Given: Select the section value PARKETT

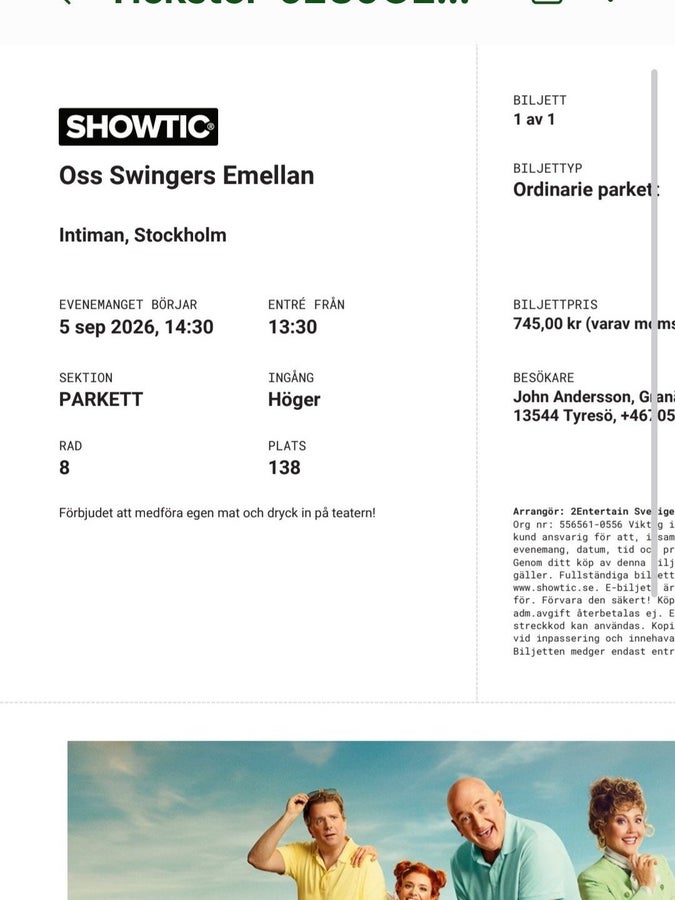Looking at the screenshot, I should click(101, 399).
